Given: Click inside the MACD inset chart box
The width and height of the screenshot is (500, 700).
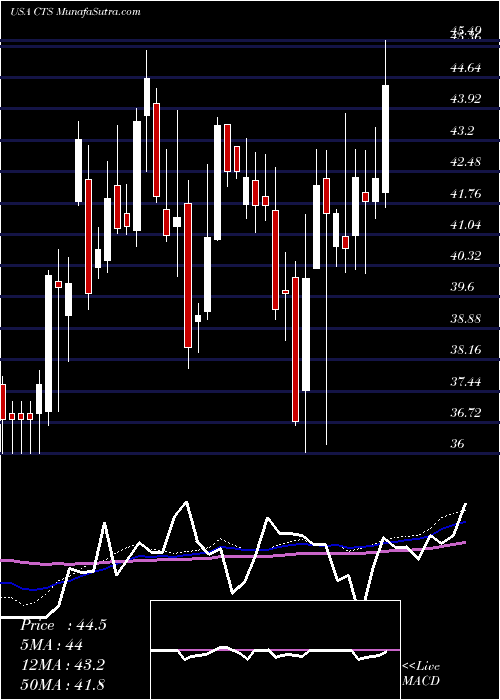Looking at the screenshot, I should click(x=275, y=650).
